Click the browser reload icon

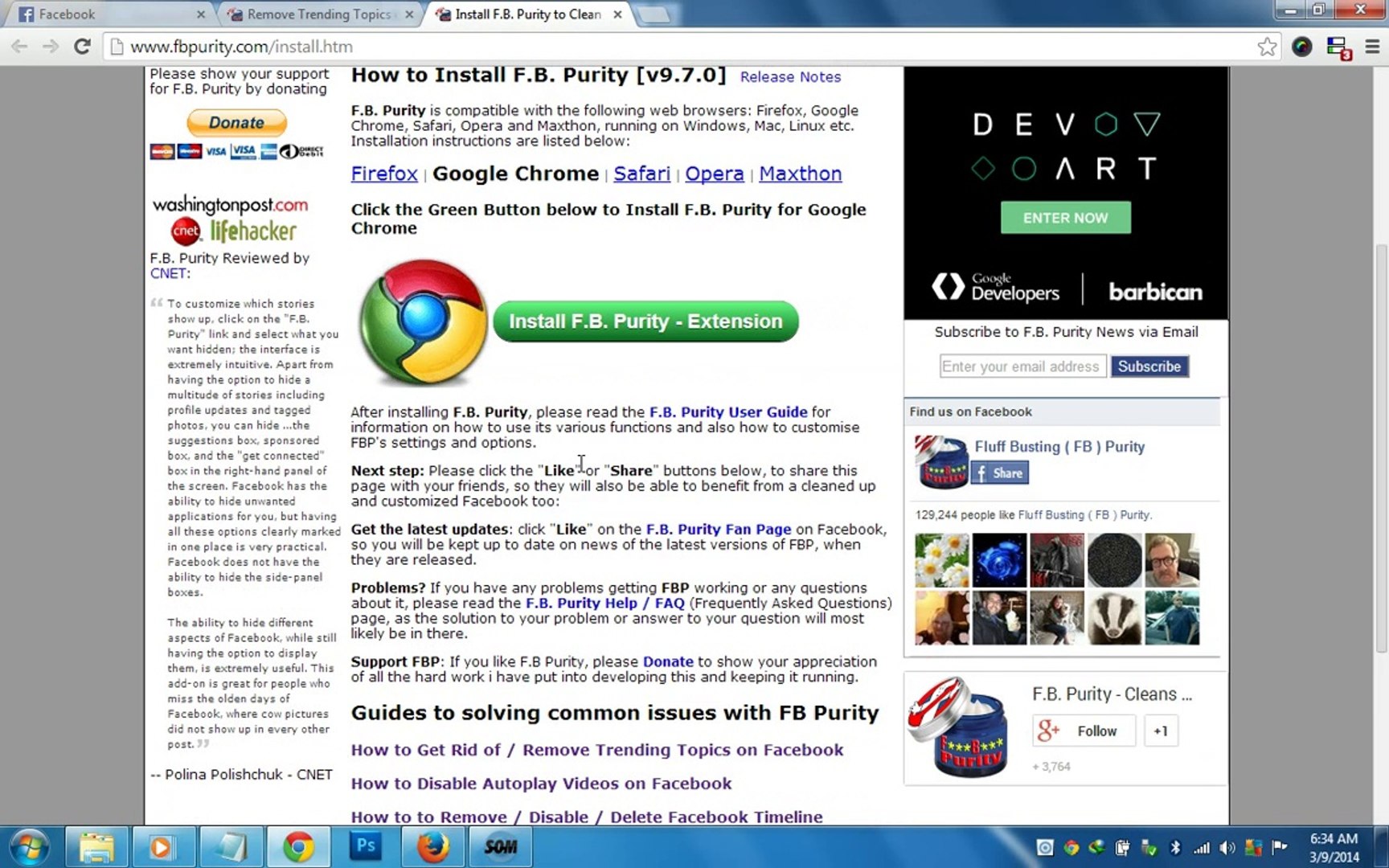(82, 47)
